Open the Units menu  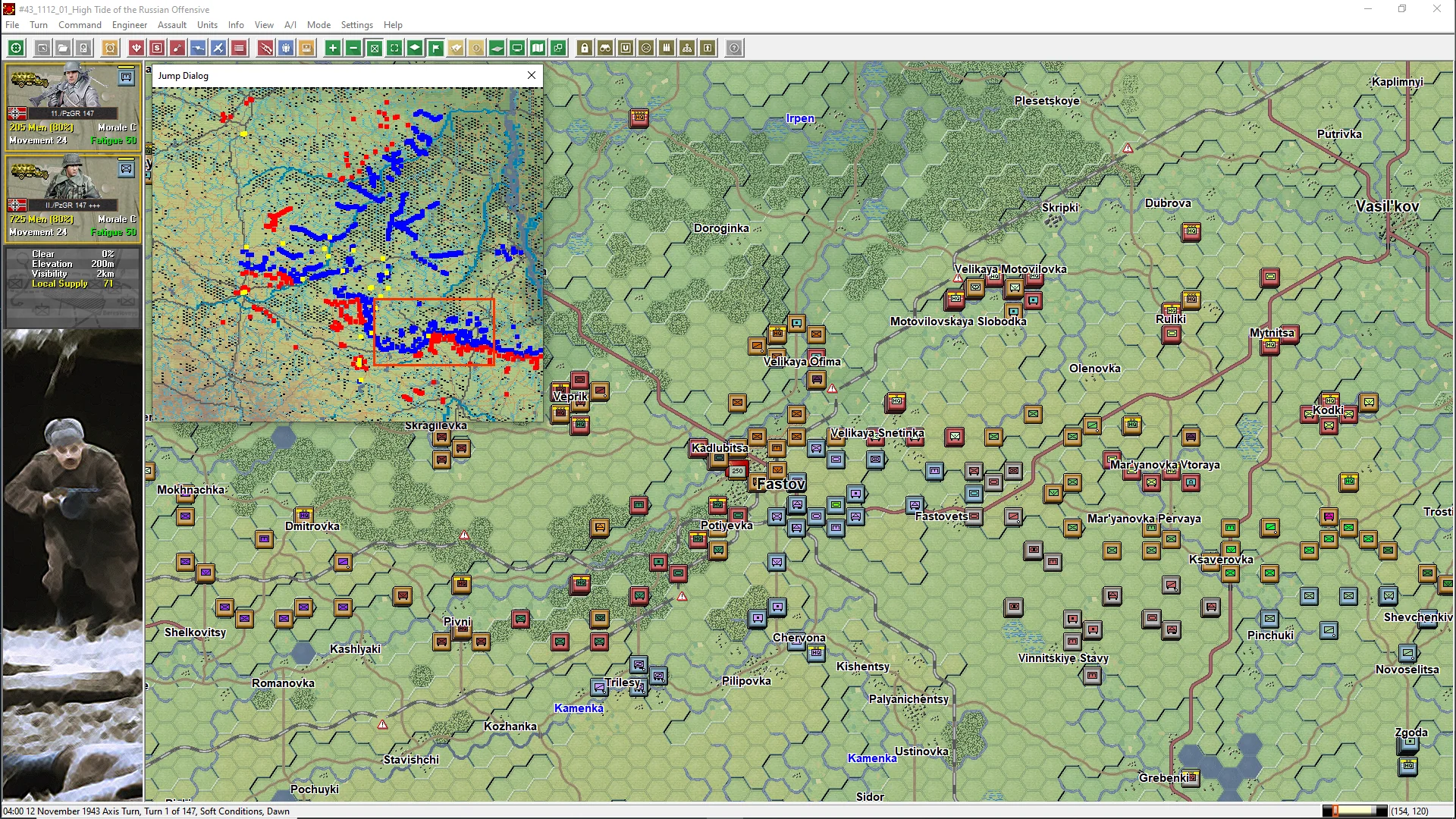207,25
